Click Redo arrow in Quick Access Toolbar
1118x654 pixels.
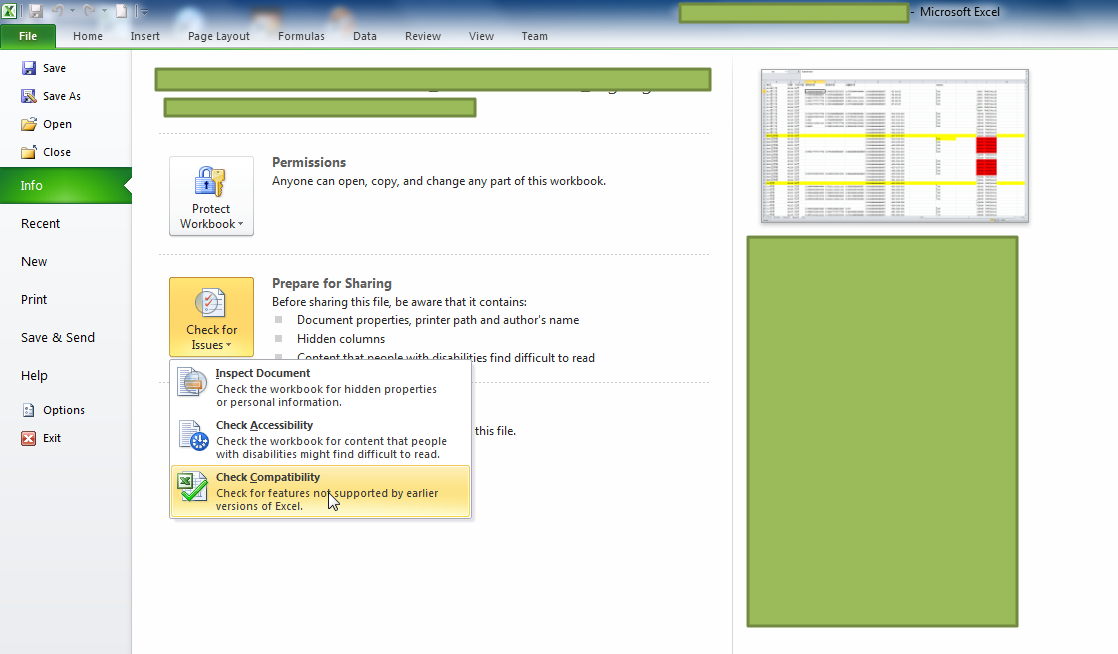point(89,11)
